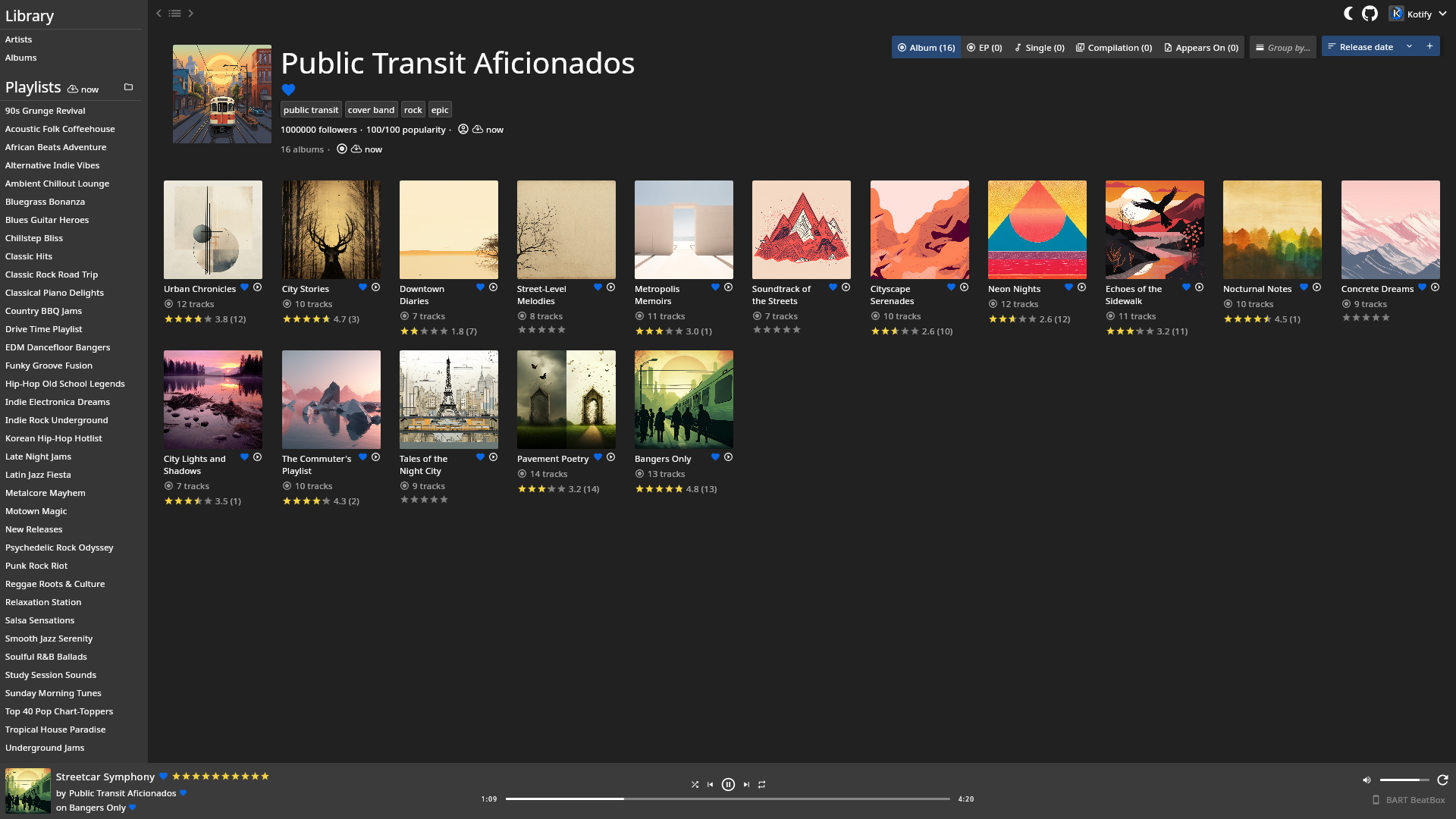This screenshot has height=819, width=1456.
Task: Refresh the player state
Action: [1442, 780]
